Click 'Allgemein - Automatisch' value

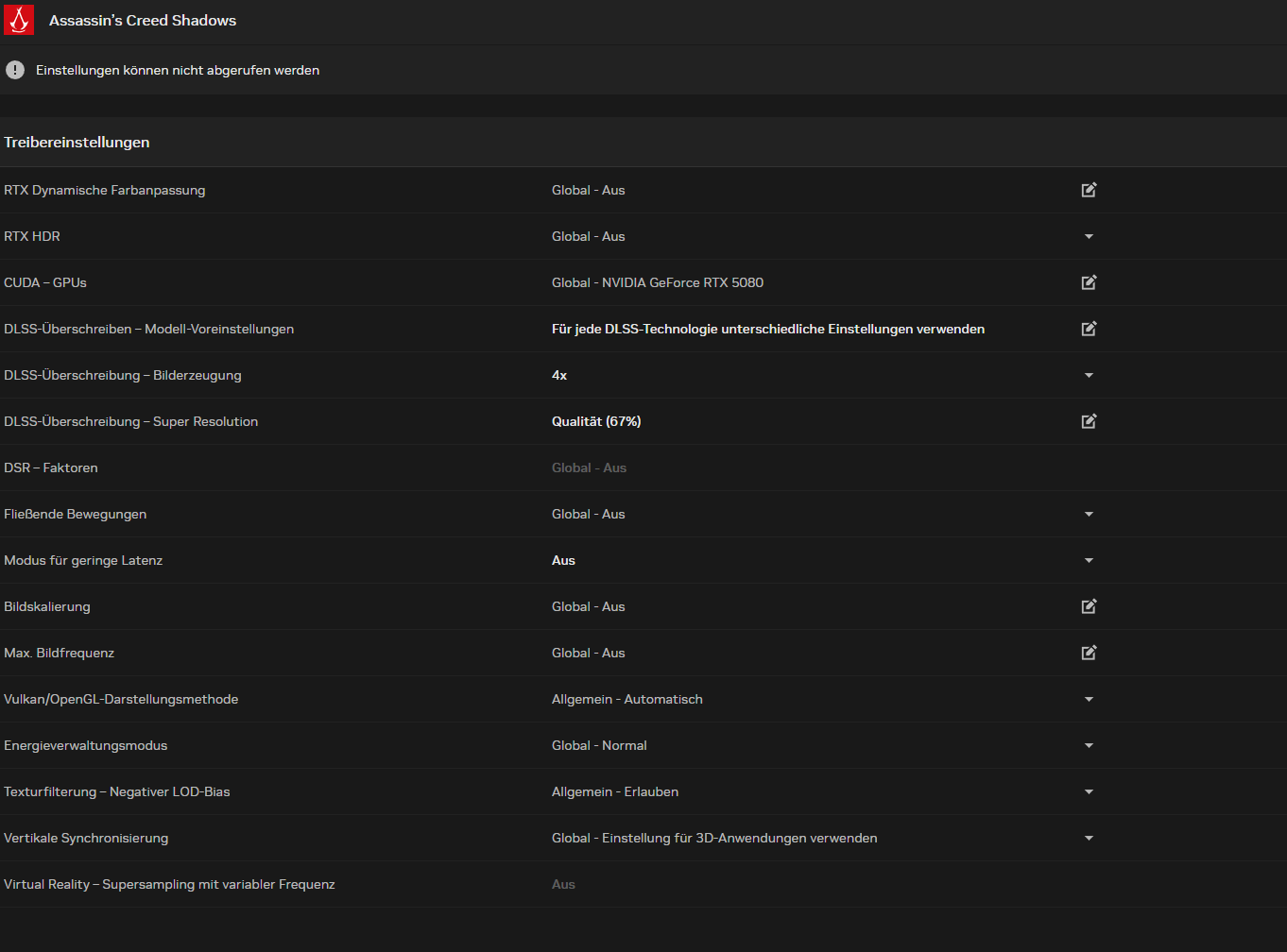click(627, 699)
